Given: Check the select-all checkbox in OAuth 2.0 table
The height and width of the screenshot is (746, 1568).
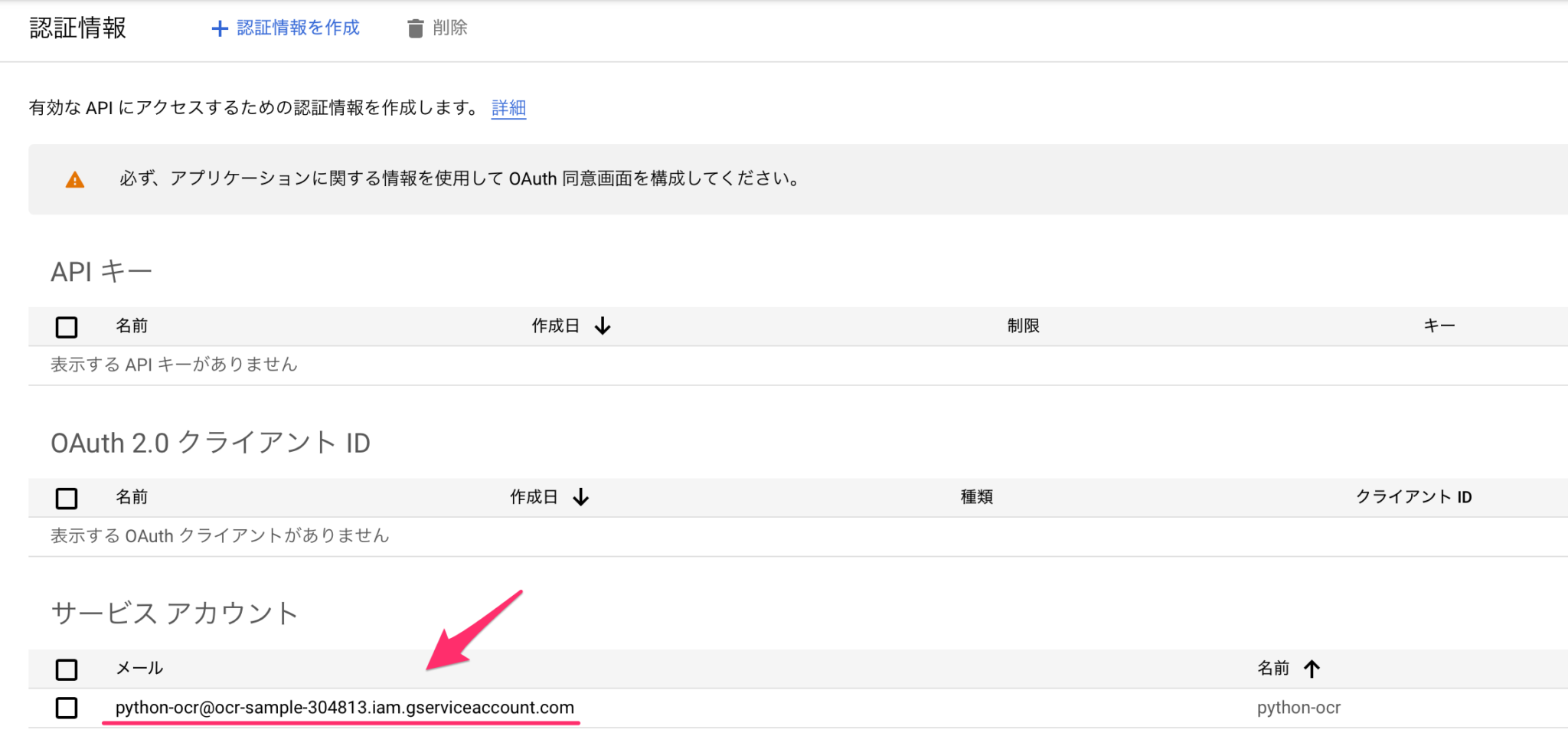Looking at the screenshot, I should 67,498.
